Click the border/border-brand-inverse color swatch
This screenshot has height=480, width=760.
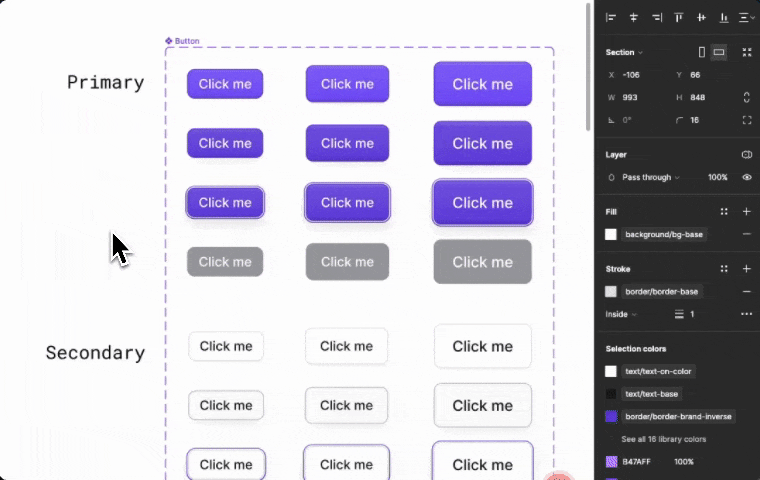pos(611,416)
